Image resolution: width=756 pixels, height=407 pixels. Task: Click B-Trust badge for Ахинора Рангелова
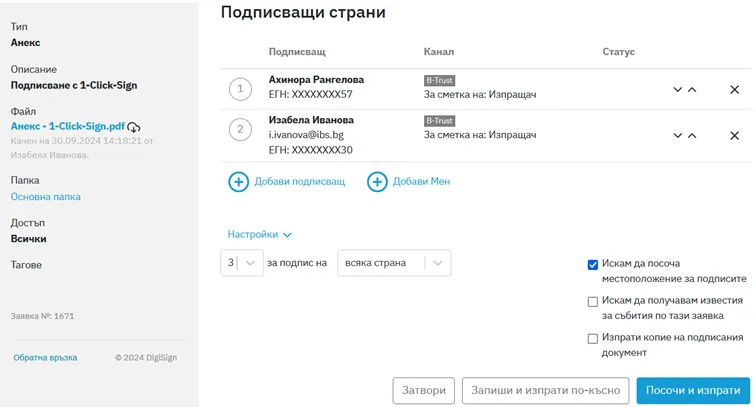pyautogui.click(x=439, y=80)
